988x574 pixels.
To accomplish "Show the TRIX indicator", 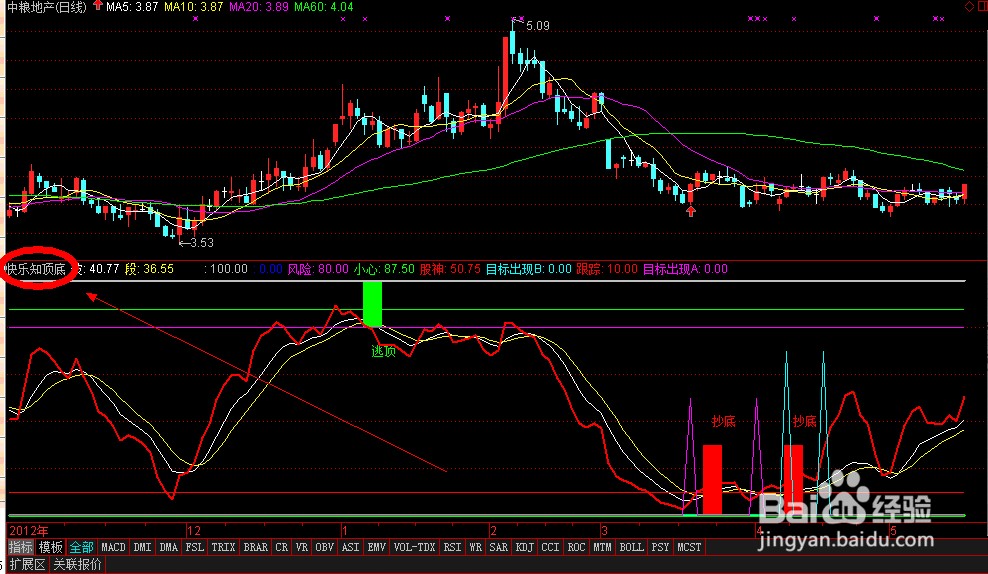I will [223, 547].
